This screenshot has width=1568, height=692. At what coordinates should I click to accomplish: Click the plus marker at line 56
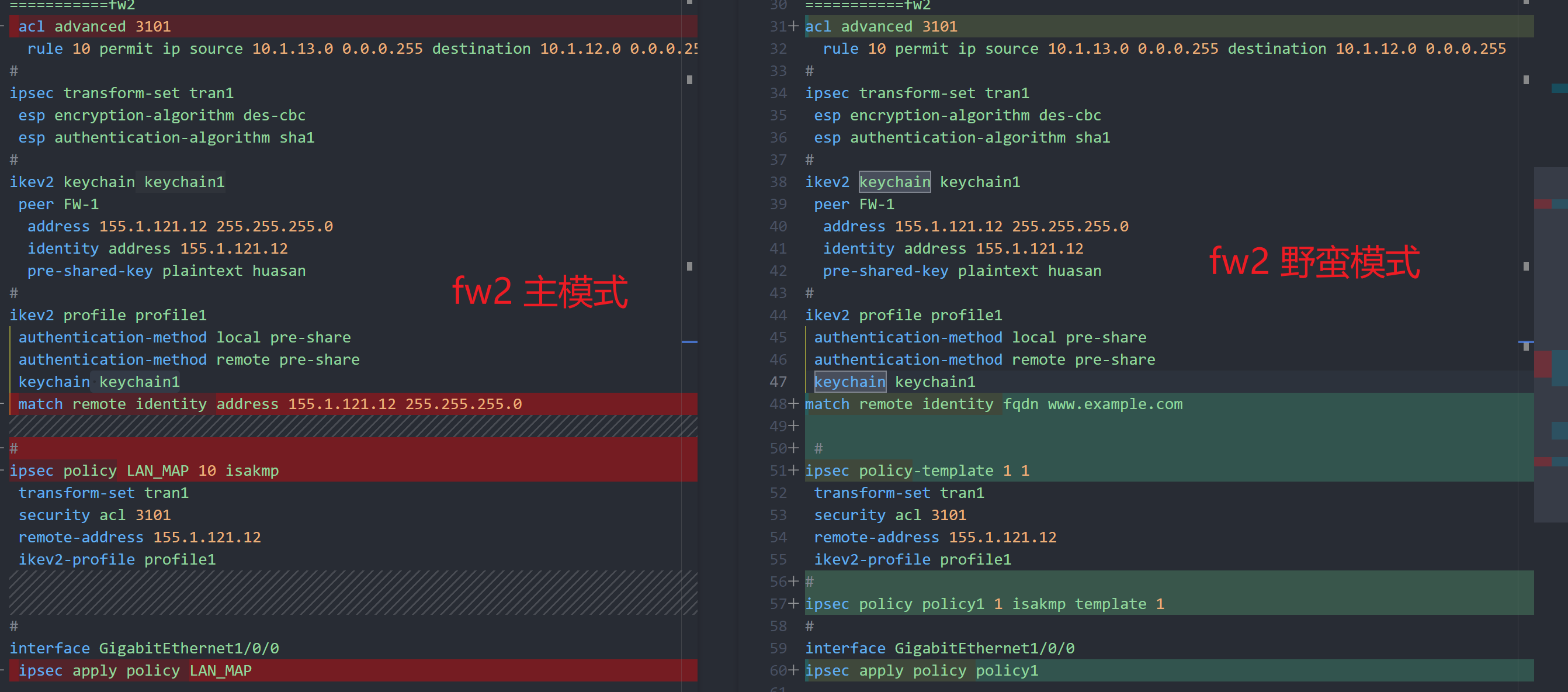pos(793,582)
